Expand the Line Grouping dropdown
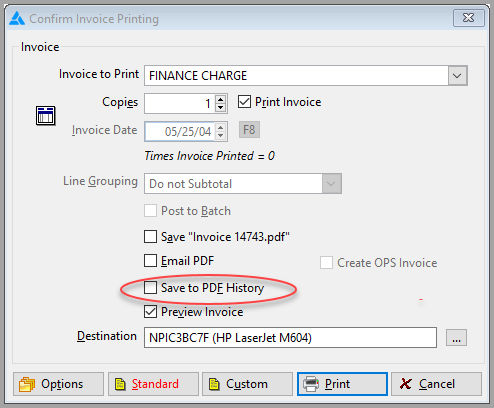The height and width of the screenshot is (408, 494). 331,183
